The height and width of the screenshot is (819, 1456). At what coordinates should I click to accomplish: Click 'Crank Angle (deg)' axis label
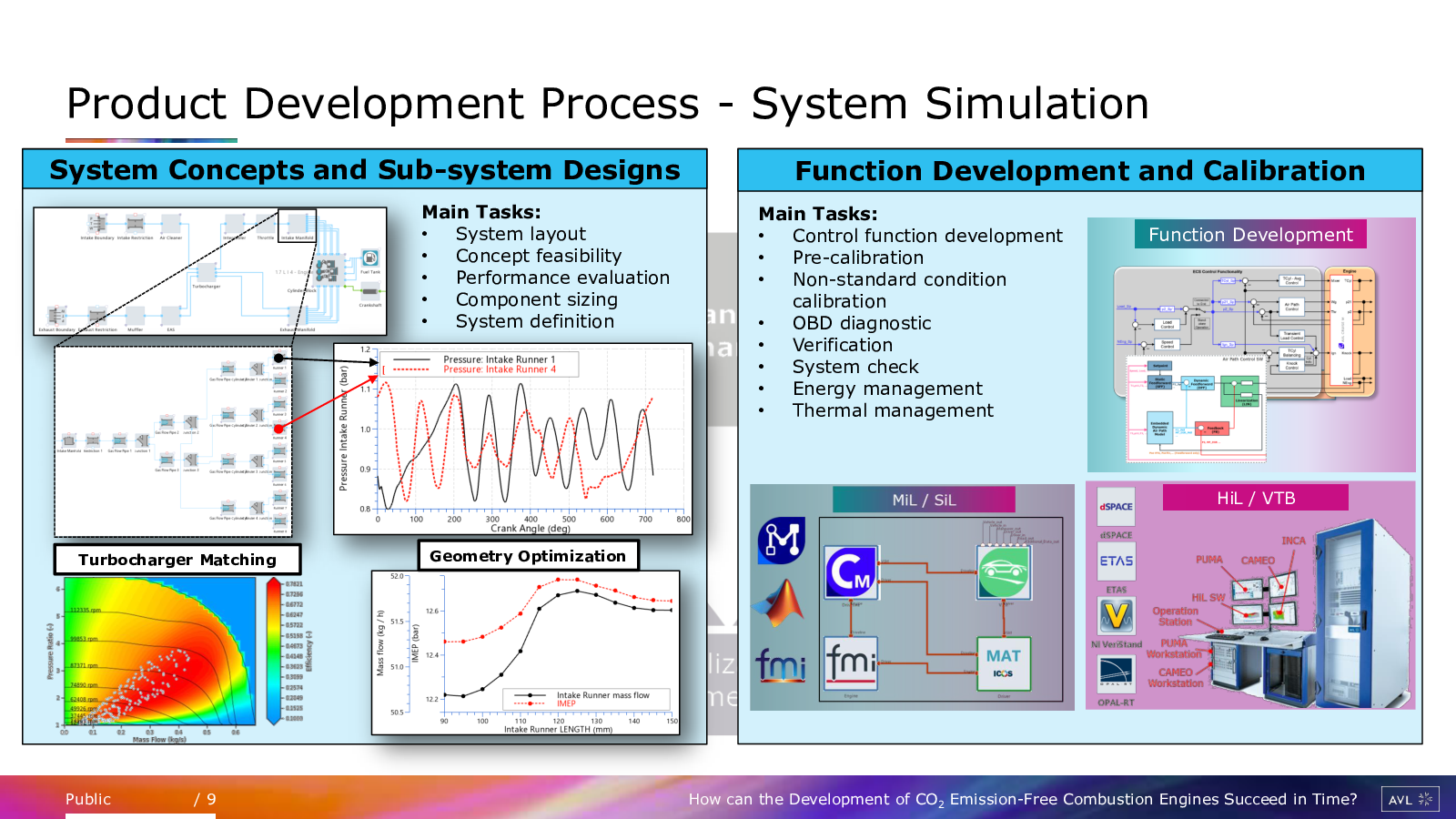tap(531, 528)
